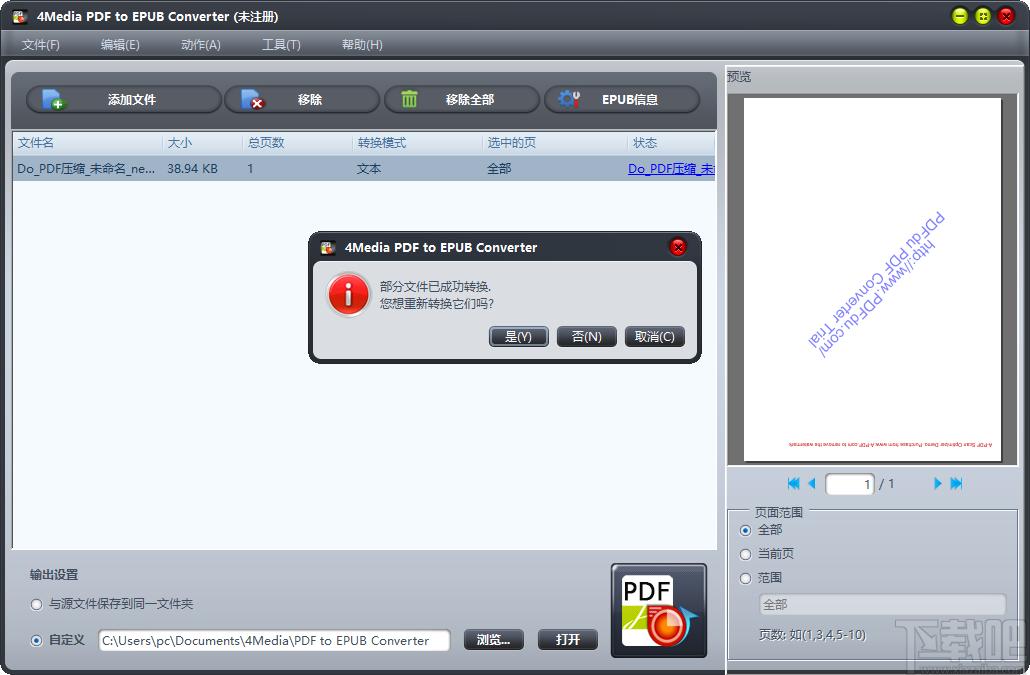Open the 编辑(E) menu
This screenshot has width=1030, height=675.
click(x=120, y=45)
